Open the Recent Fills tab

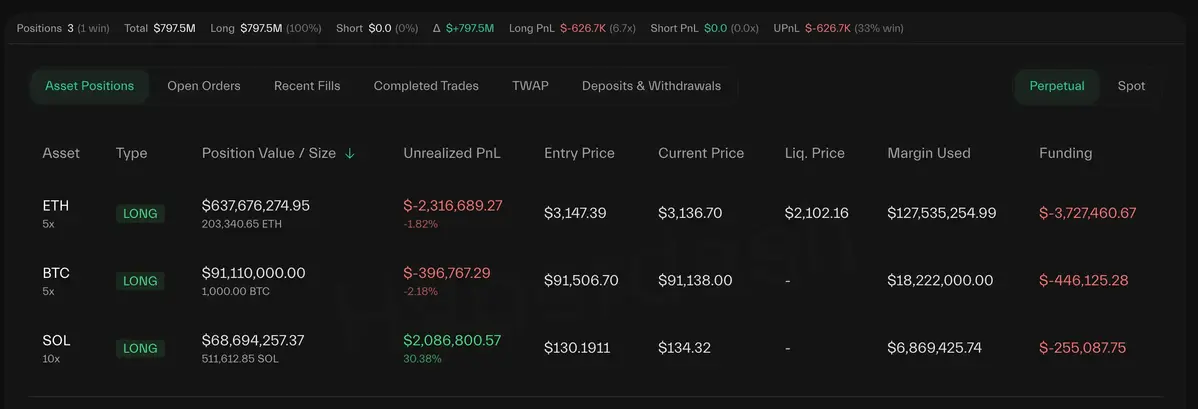pyautogui.click(x=307, y=86)
